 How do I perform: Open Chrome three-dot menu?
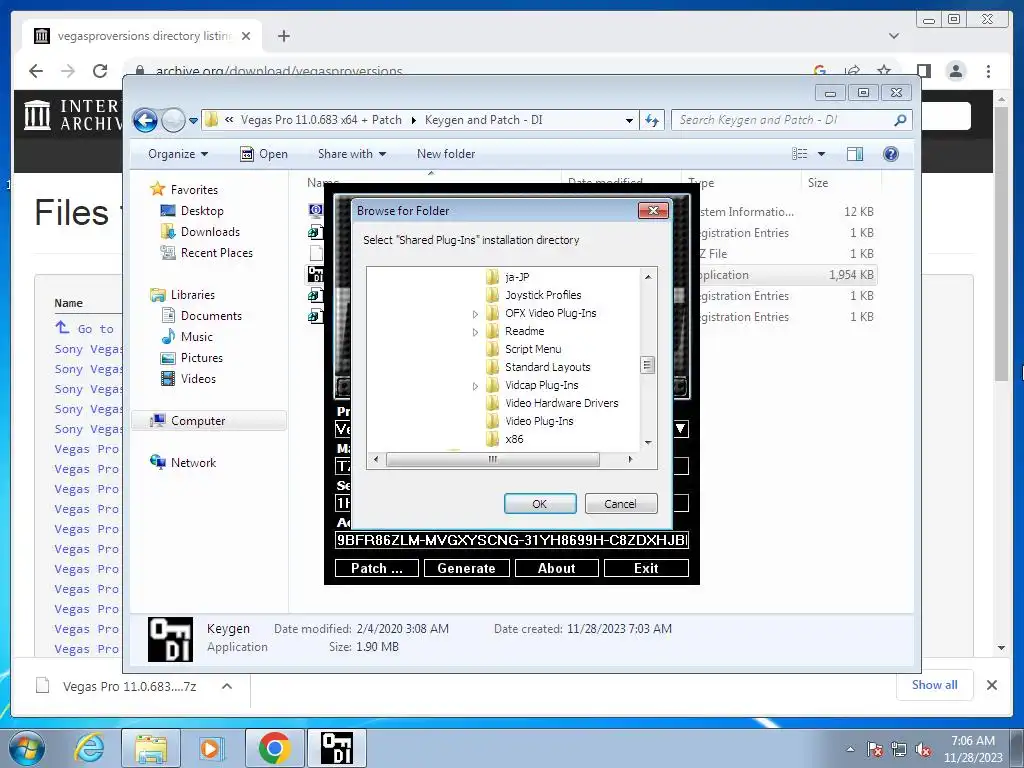point(989,71)
